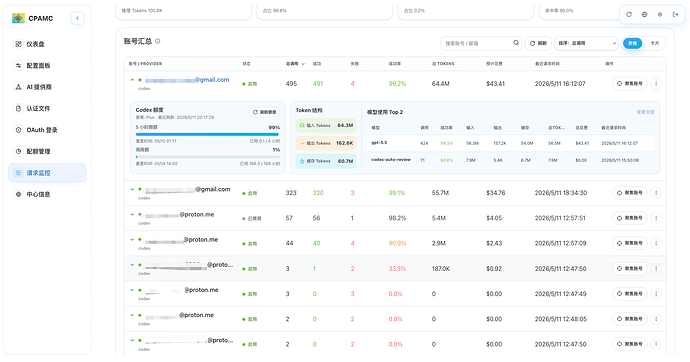Open the three-dot menu for the 495-call account
The height and width of the screenshot is (362, 690).
tap(656, 84)
